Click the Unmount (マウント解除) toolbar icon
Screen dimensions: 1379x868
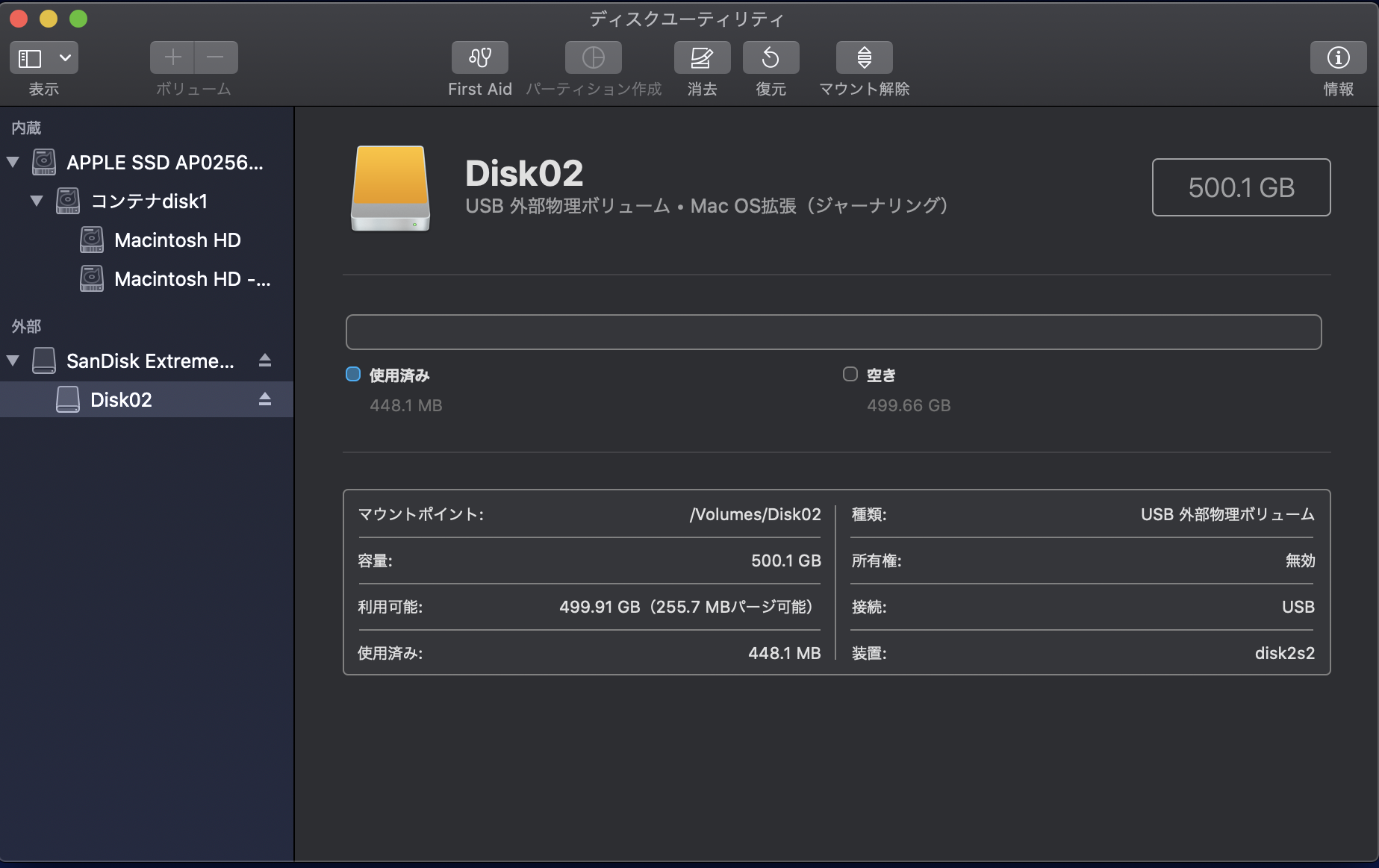coord(864,57)
